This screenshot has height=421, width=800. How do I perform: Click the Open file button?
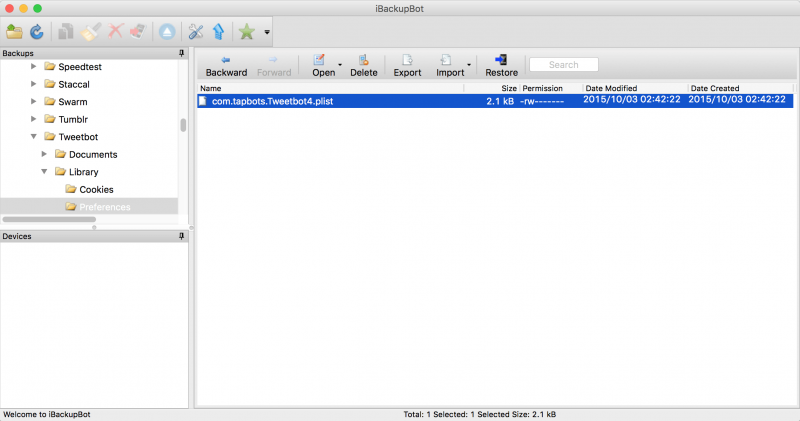click(321, 66)
